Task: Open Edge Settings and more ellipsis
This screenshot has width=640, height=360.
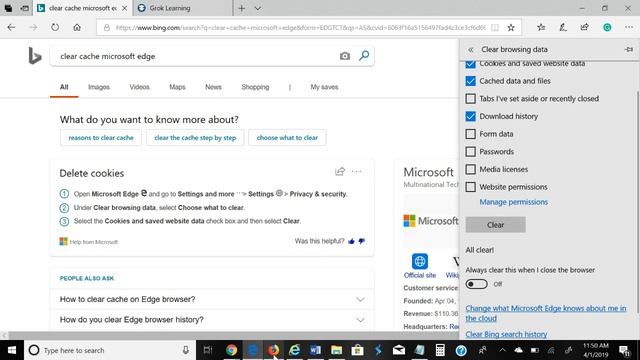Action: (x=629, y=27)
